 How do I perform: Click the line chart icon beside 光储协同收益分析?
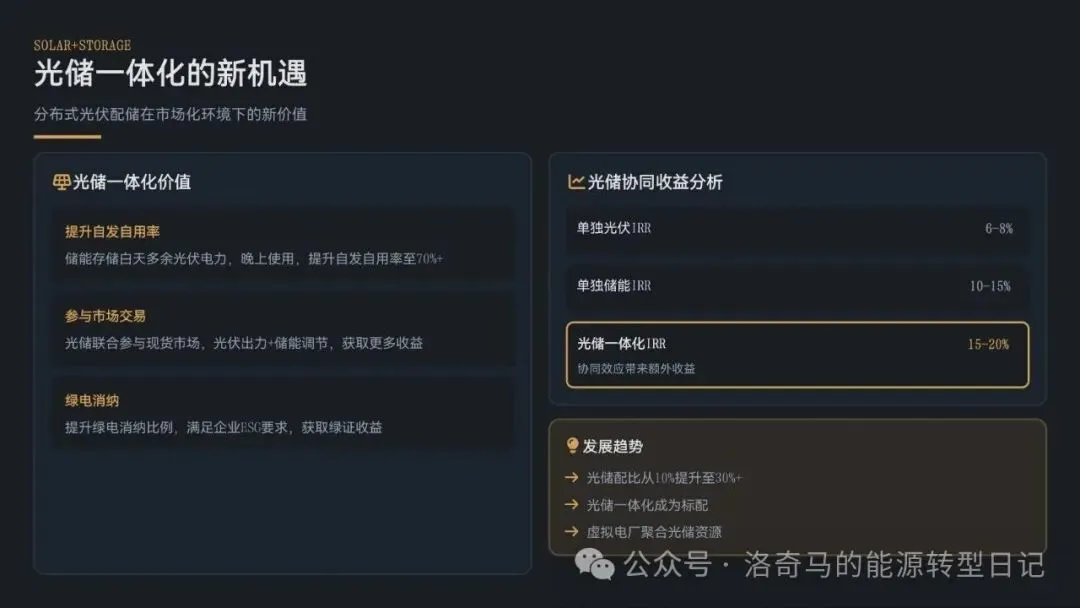coord(576,182)
